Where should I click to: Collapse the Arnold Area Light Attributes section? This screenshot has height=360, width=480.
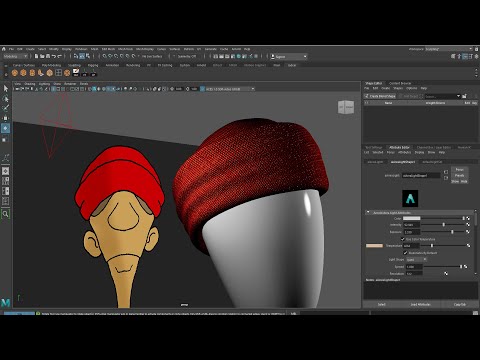[368, 212]
